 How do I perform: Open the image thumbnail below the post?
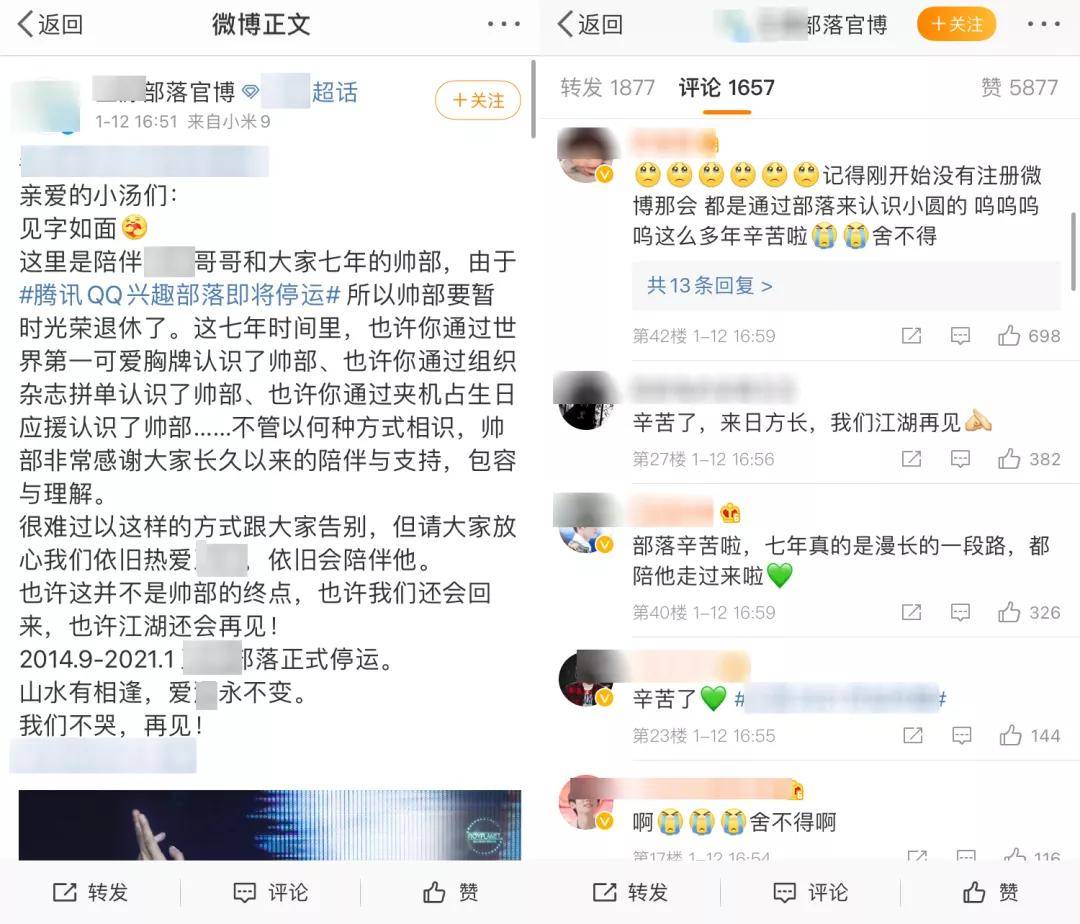269,824
